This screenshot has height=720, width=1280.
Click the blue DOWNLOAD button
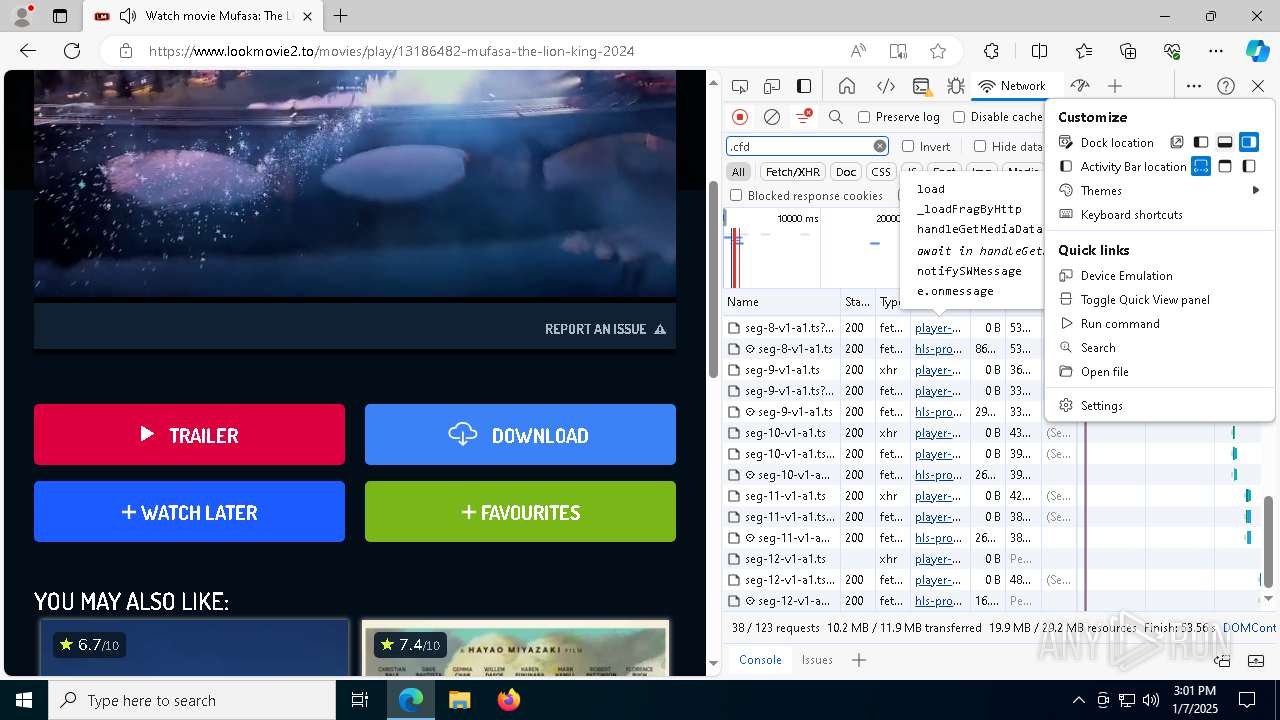coord(520,434)
